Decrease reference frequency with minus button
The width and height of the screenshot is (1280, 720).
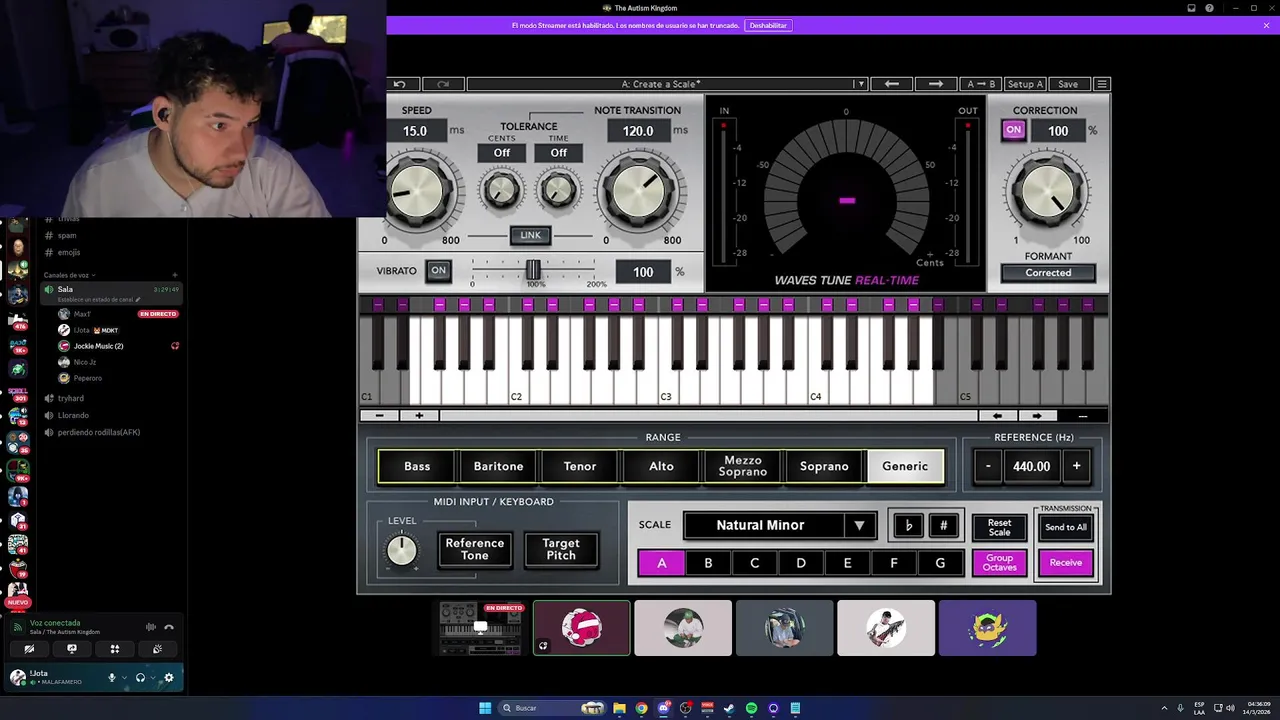pyautogui.click(x=988, y=466)
